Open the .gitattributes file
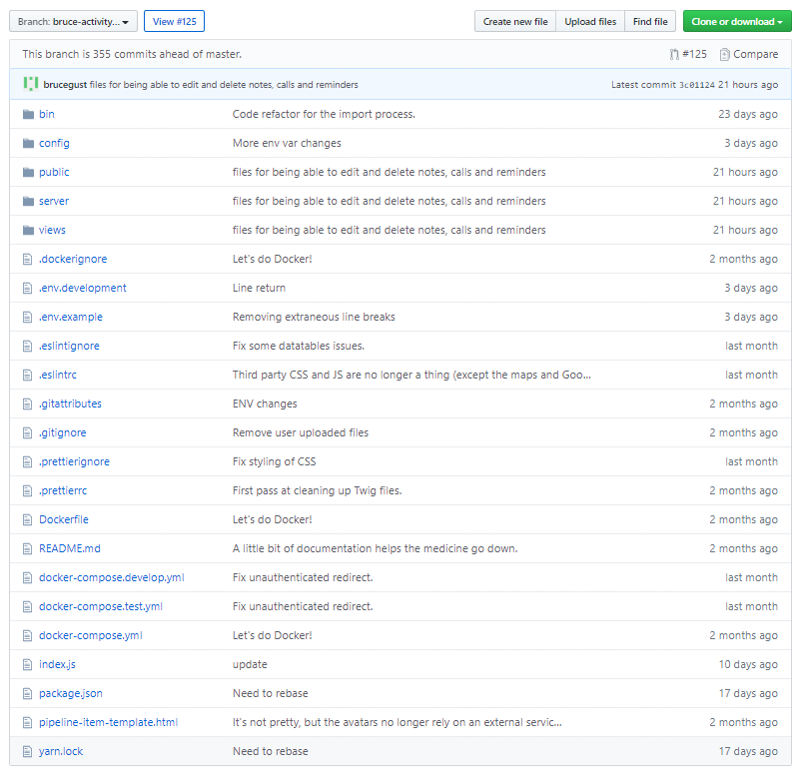This screenshot has width=800, height=772. point(70,404)
